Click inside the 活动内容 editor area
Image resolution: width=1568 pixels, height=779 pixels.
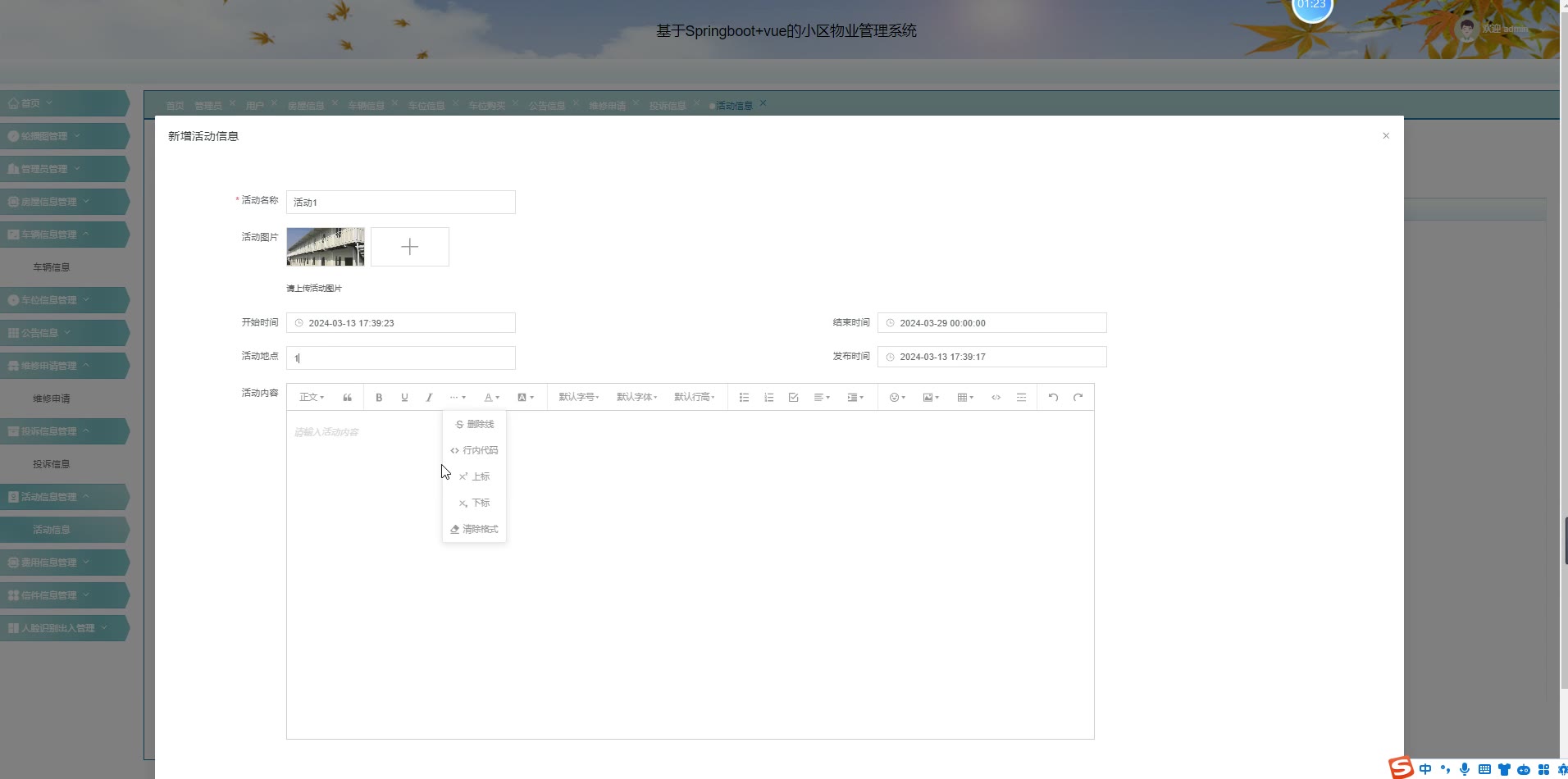691,575
